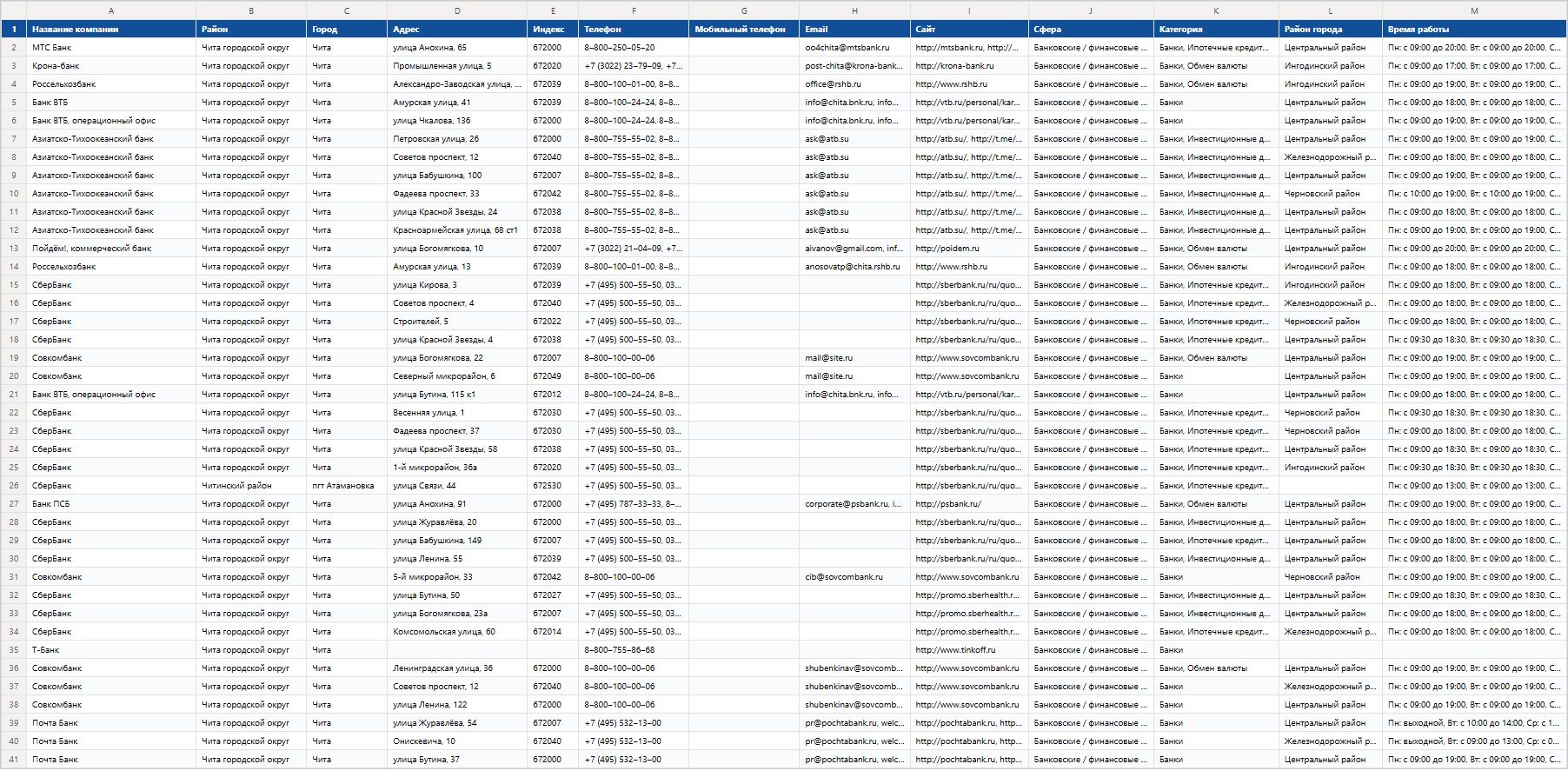The height and width of the screenshot is (784, 1568).
Task: Click address 'улица Чкалова, 136'
Action: click(x=457, y=121)
